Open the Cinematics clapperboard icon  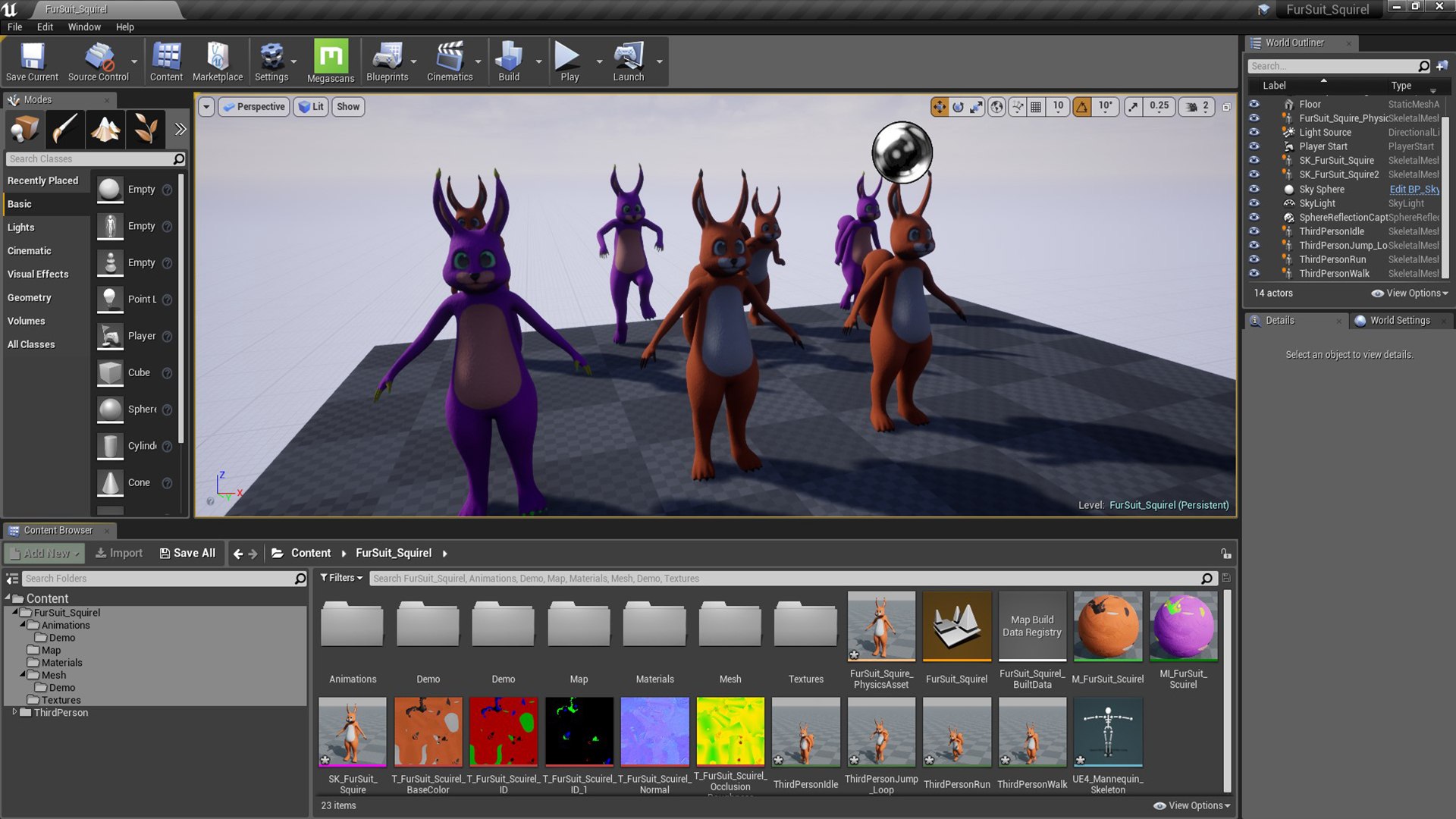tap(450, 61)
